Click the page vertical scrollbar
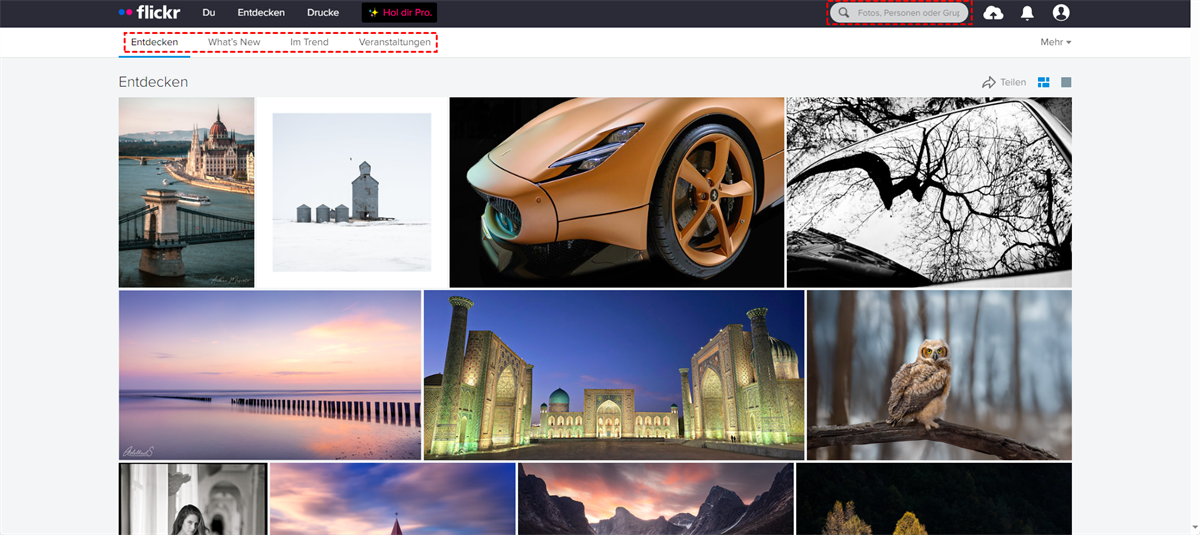The height and width of the screenshot is (535, 1200). (x=1195, y=267)
